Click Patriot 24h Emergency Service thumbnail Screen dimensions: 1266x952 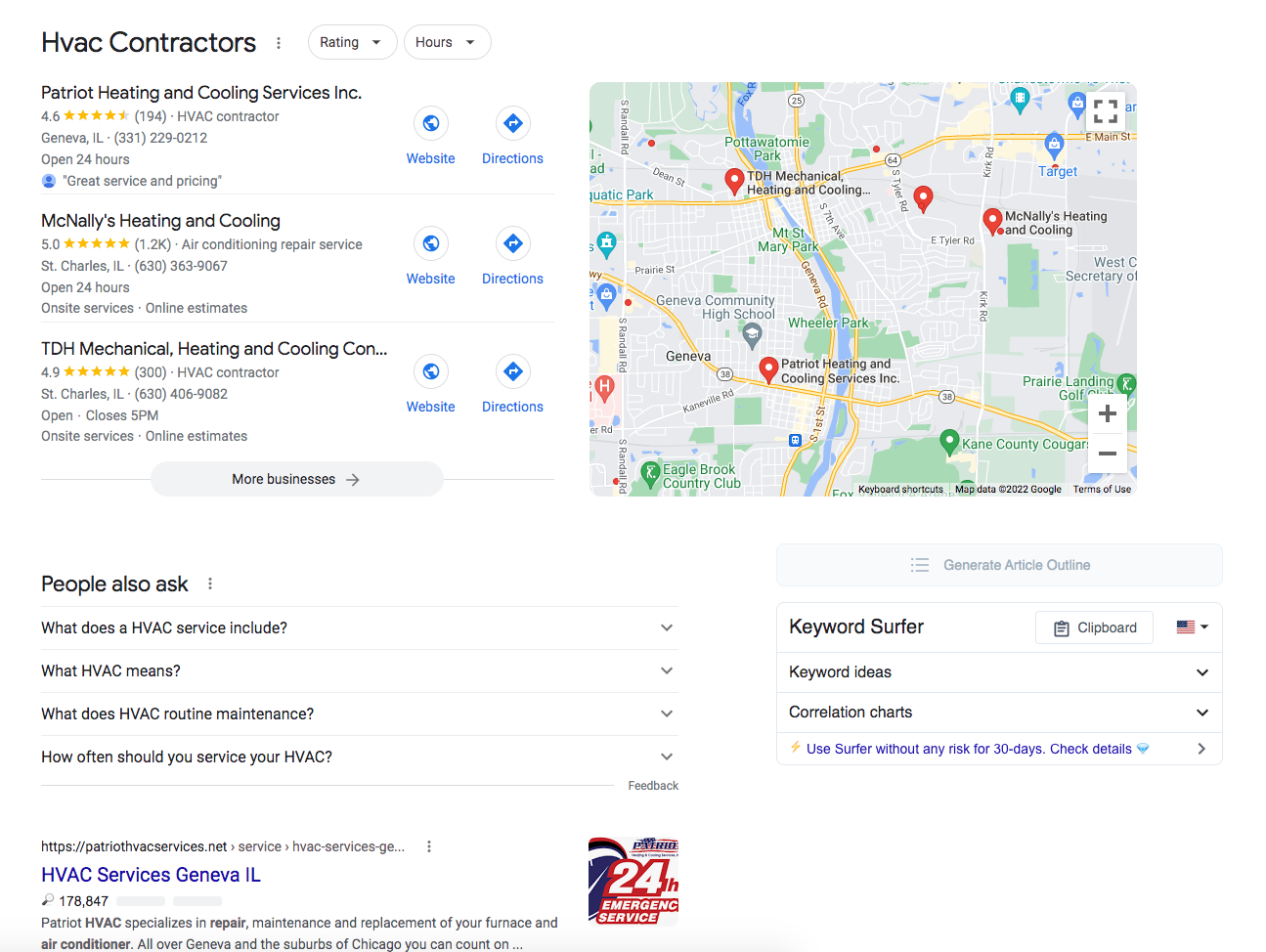click(633, 881)
